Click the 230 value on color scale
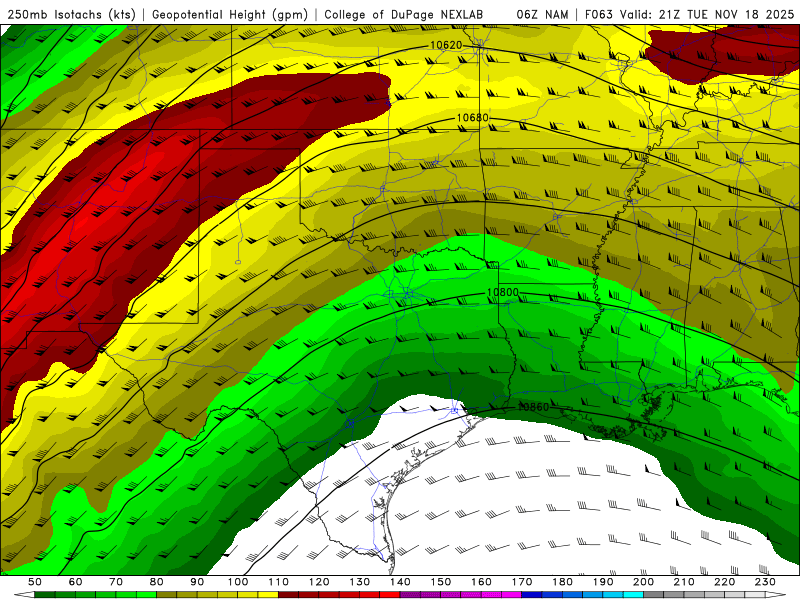Viewport: 800px width, 600px height. (765, 582)
